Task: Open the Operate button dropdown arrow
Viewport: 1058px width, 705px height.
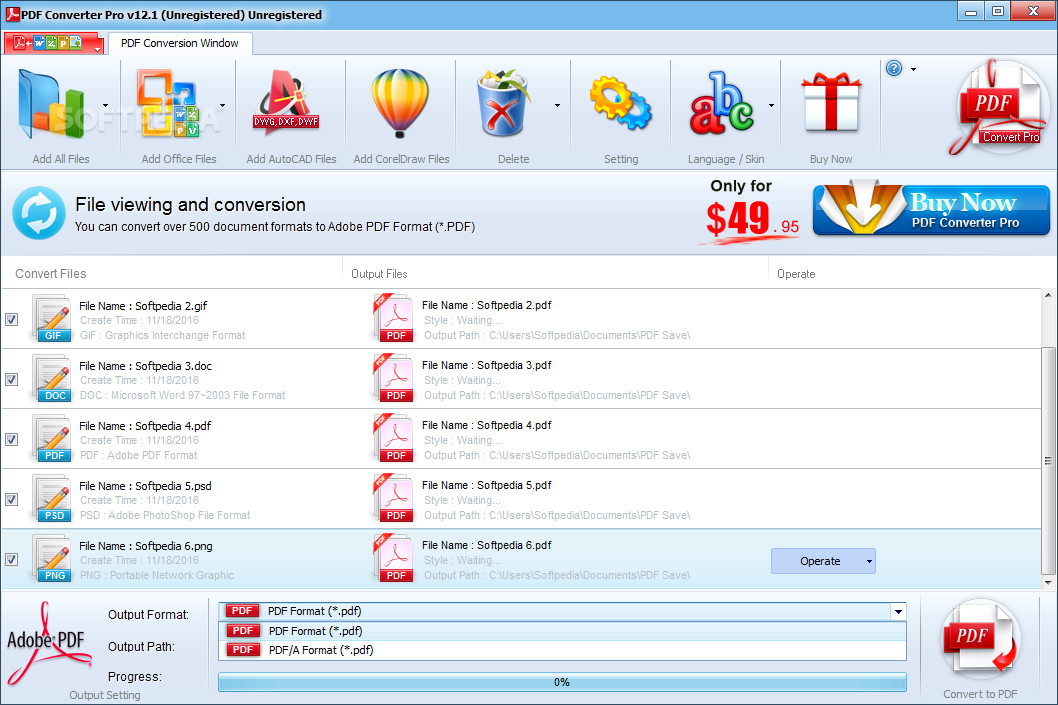Action: tap(869, 561)
